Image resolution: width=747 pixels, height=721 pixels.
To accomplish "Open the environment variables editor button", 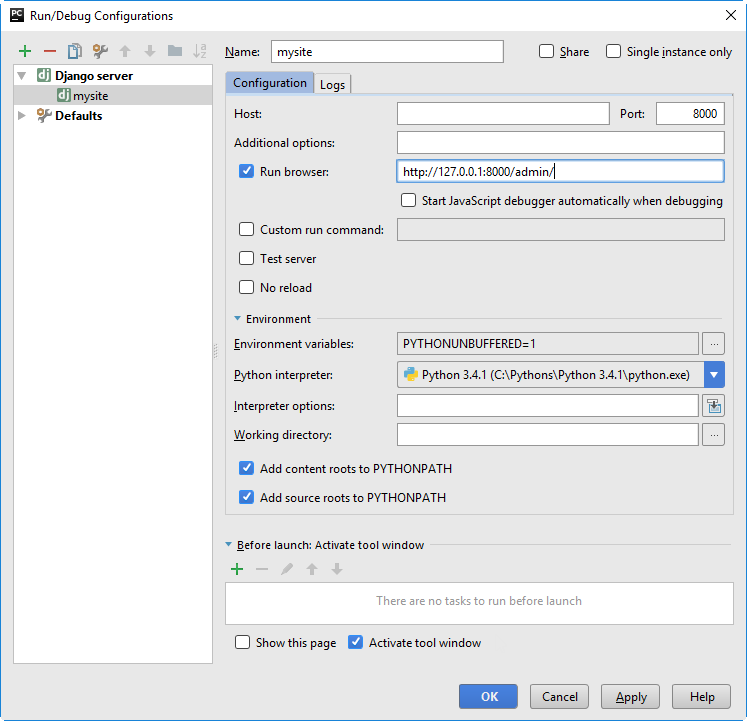I will click(x=713, y=344).
